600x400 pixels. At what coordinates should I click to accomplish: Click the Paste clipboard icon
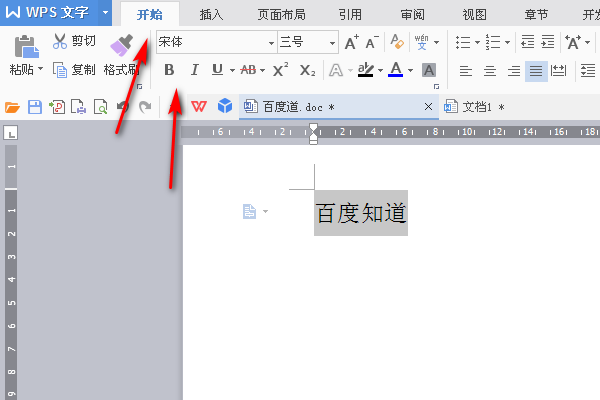pos(26,46)
